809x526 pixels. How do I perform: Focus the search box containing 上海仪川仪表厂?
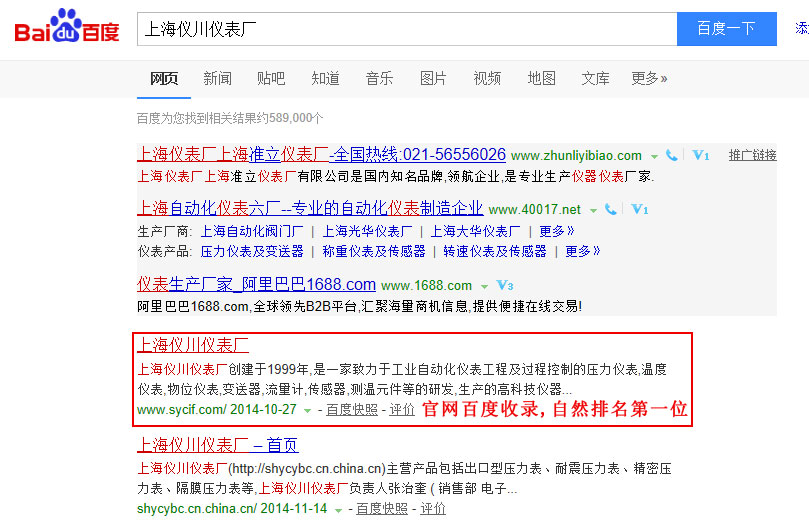[407, 29]
